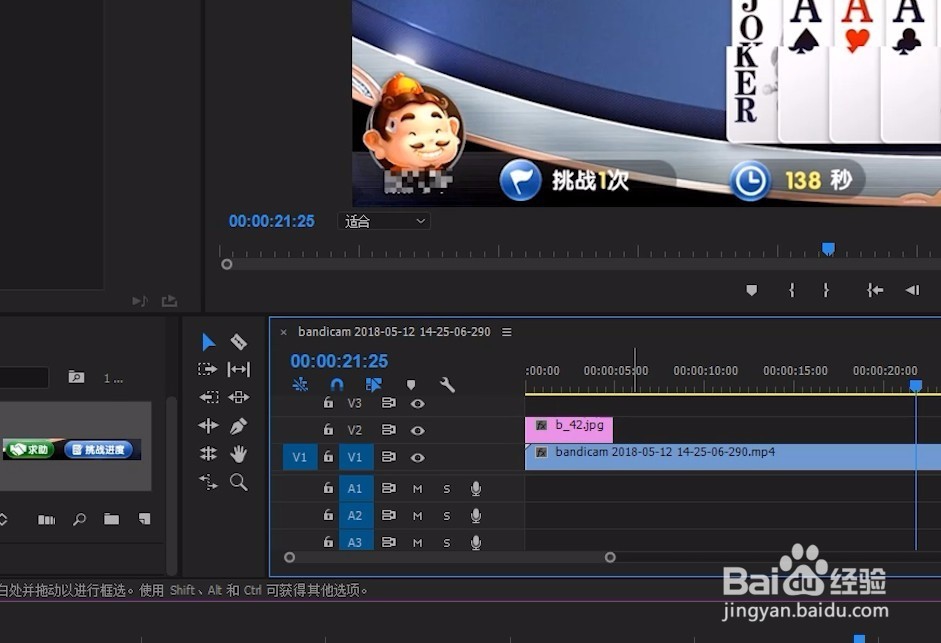This screenshot has height=643, width=941.
Task: Enable voice-over record on A1
Action: pos(476,489)
